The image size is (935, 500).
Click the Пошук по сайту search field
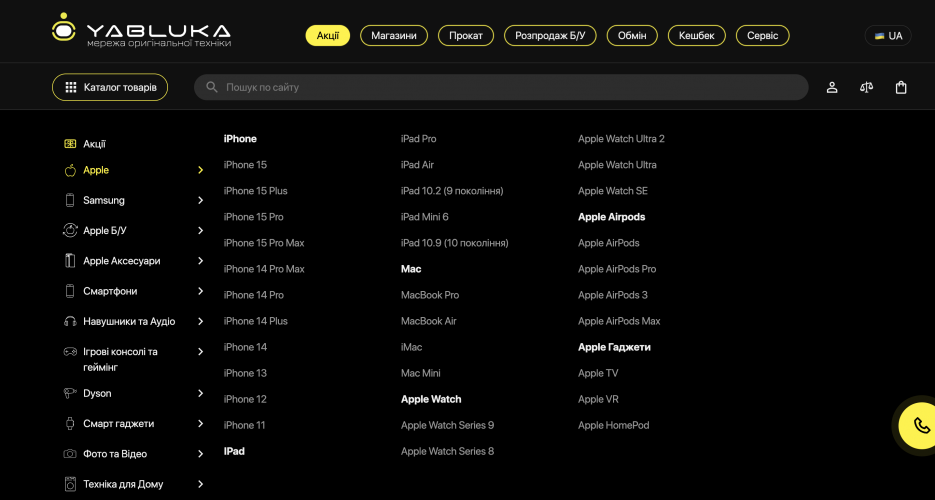coord(501,88)
